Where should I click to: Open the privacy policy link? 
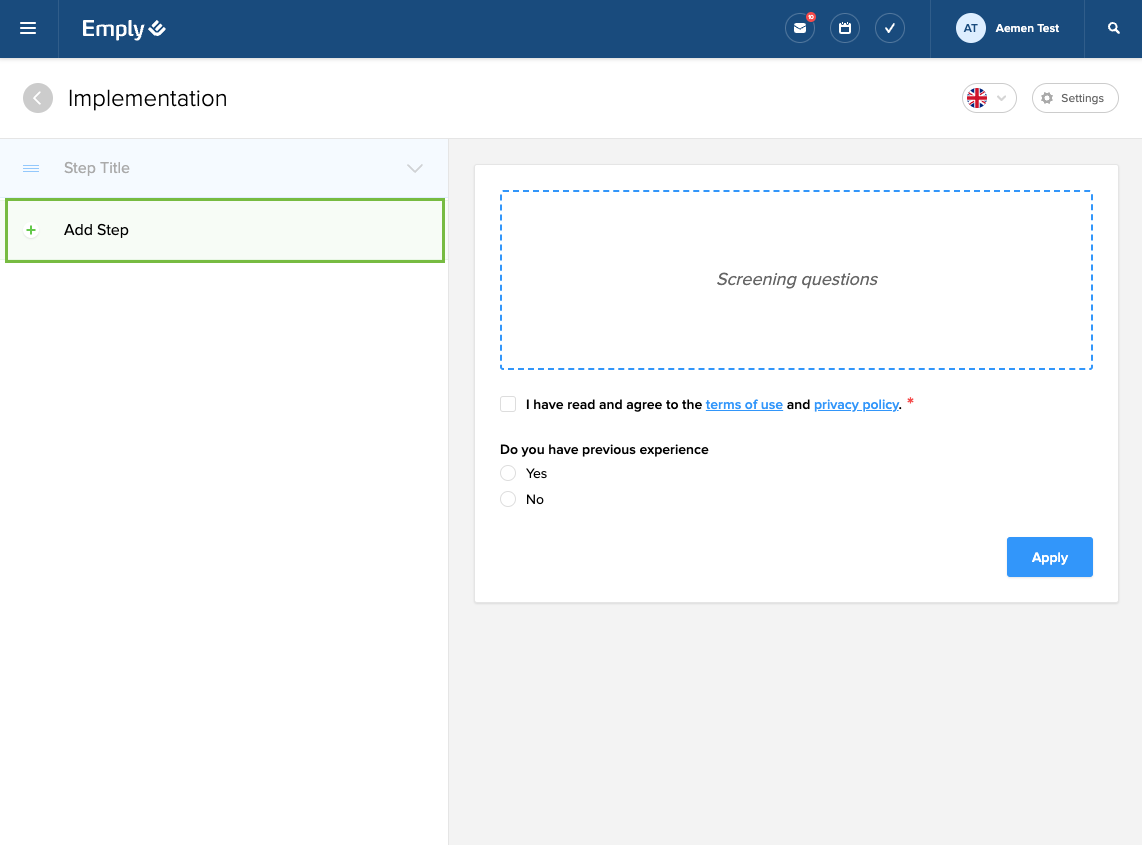click(856, 405)
